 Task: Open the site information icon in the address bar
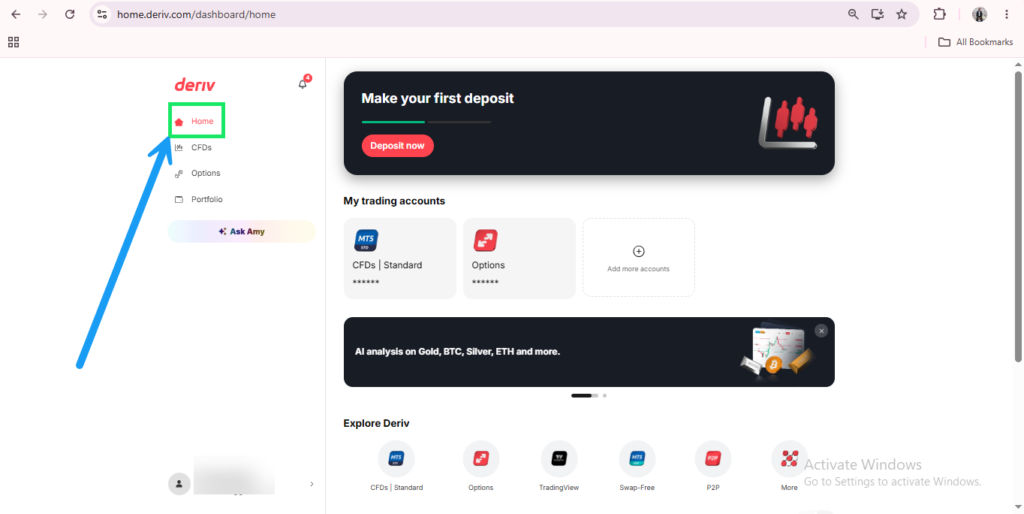click(101, 14)
